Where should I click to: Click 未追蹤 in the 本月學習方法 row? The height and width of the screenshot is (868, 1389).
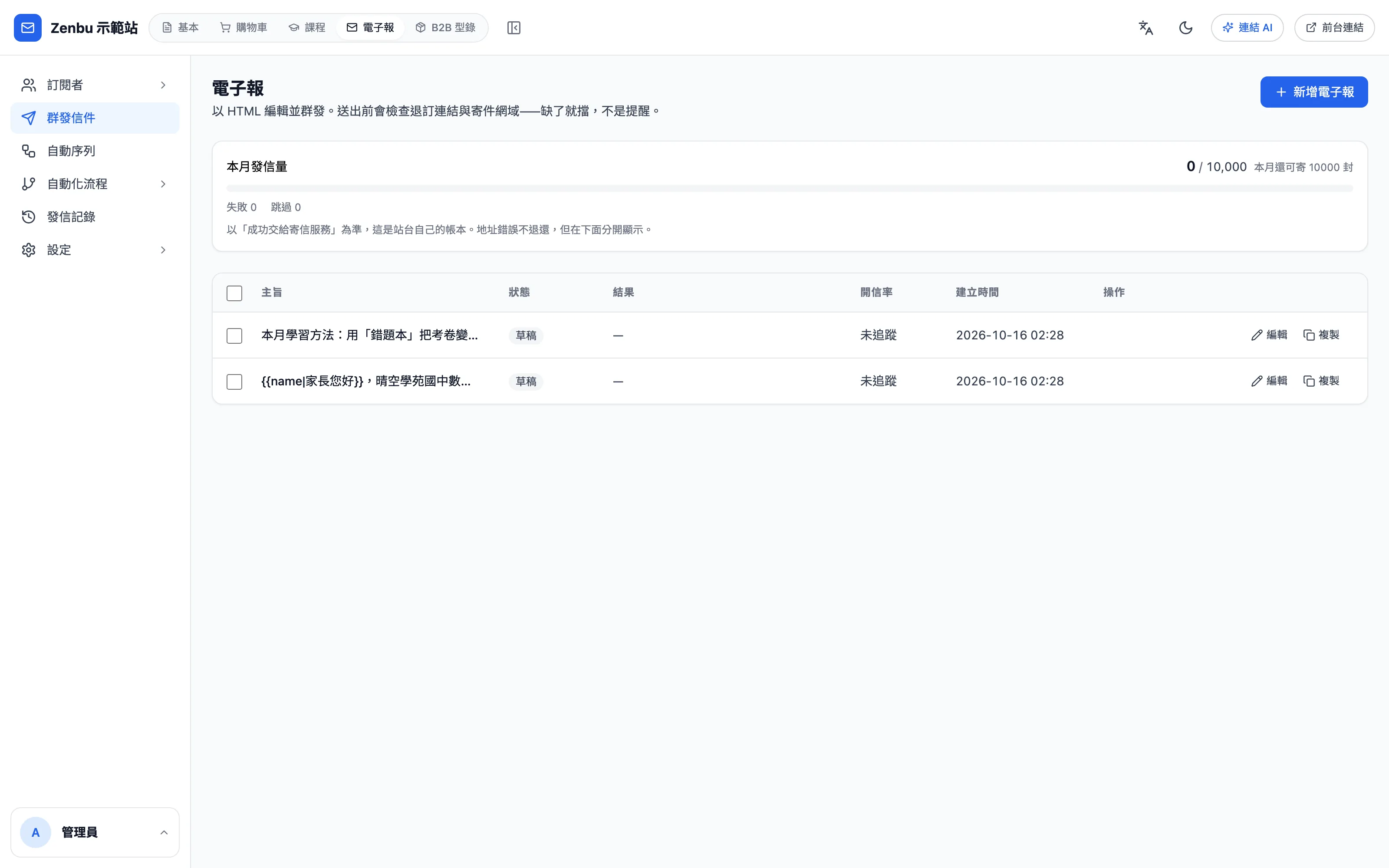pyautogui.click(x=878, y=335)
